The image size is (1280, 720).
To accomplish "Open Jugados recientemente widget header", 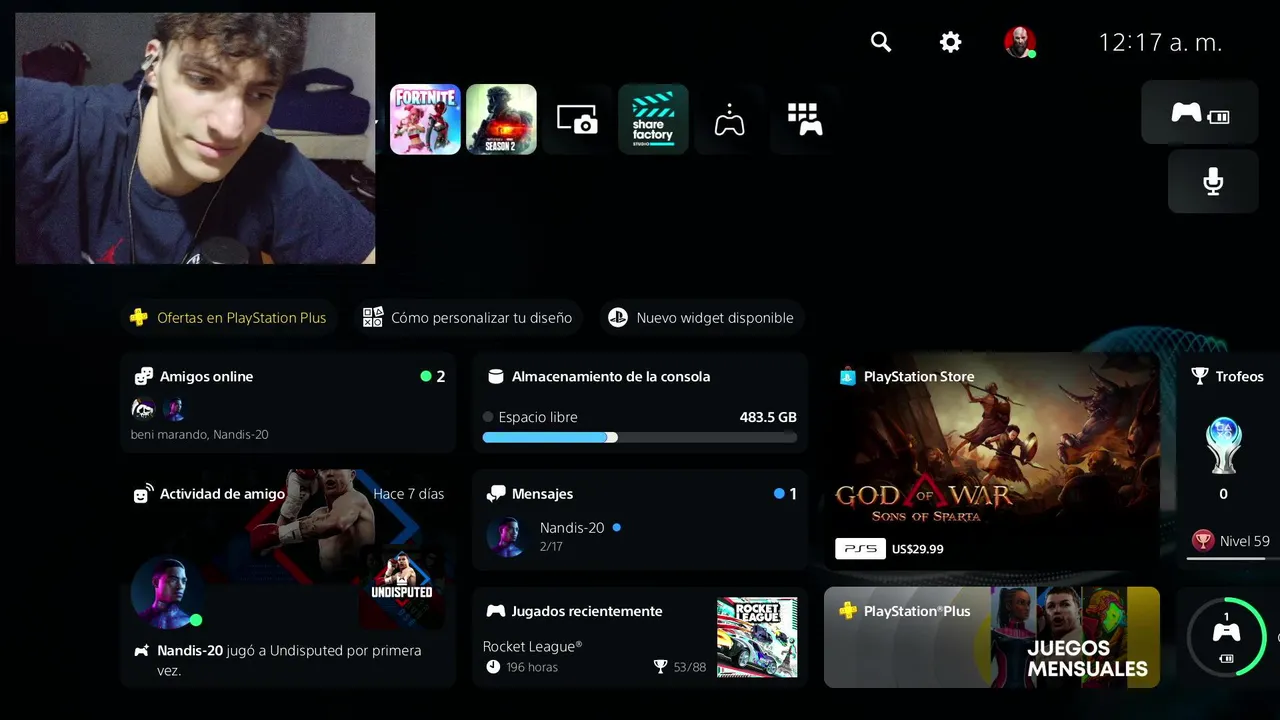I will click(x=574, y=611).
